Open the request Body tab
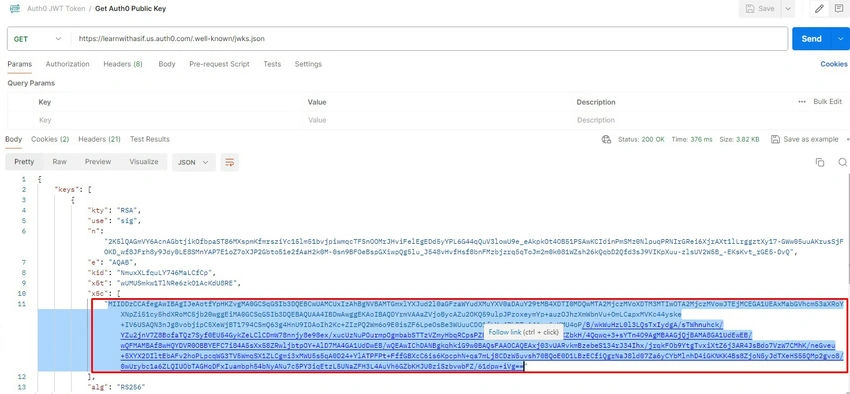850x394 pixels. pos(166,64)
